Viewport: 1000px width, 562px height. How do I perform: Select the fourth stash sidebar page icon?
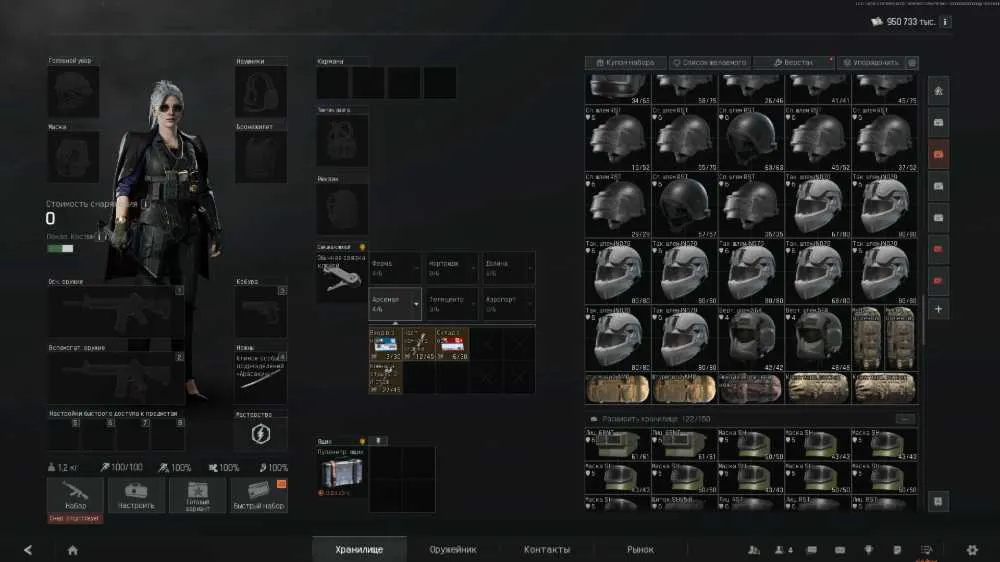pyautogui.click(x=939, y=186)
